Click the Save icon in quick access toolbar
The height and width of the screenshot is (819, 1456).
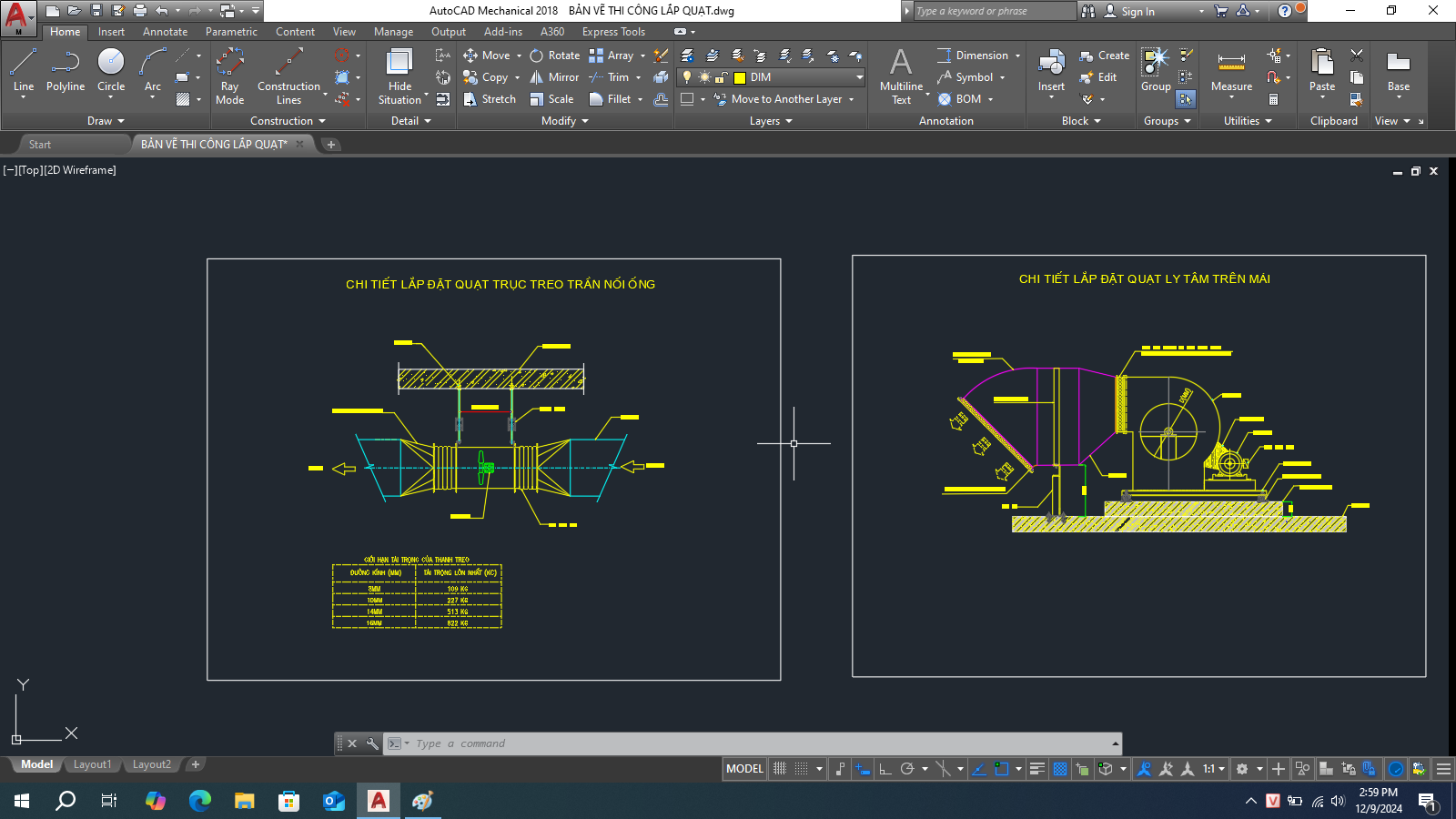96,11
